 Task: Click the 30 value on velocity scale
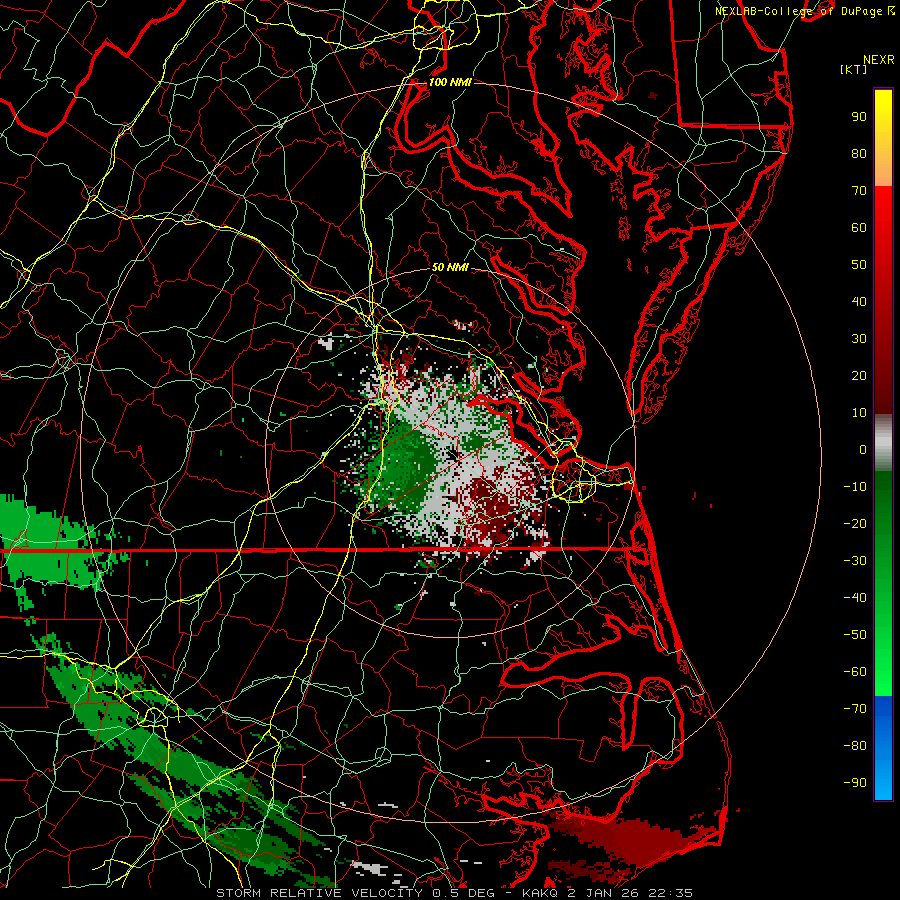coord(859,339)
